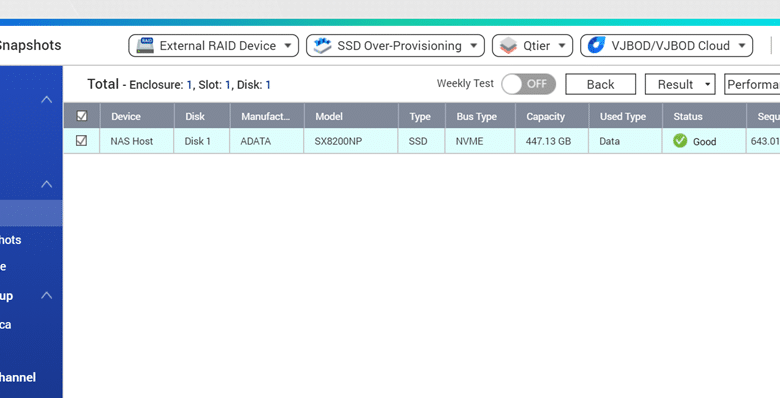Collapse the sidebar chevron next to 'up'
Viewport: 780px width, 398px height.
point(46,296)
